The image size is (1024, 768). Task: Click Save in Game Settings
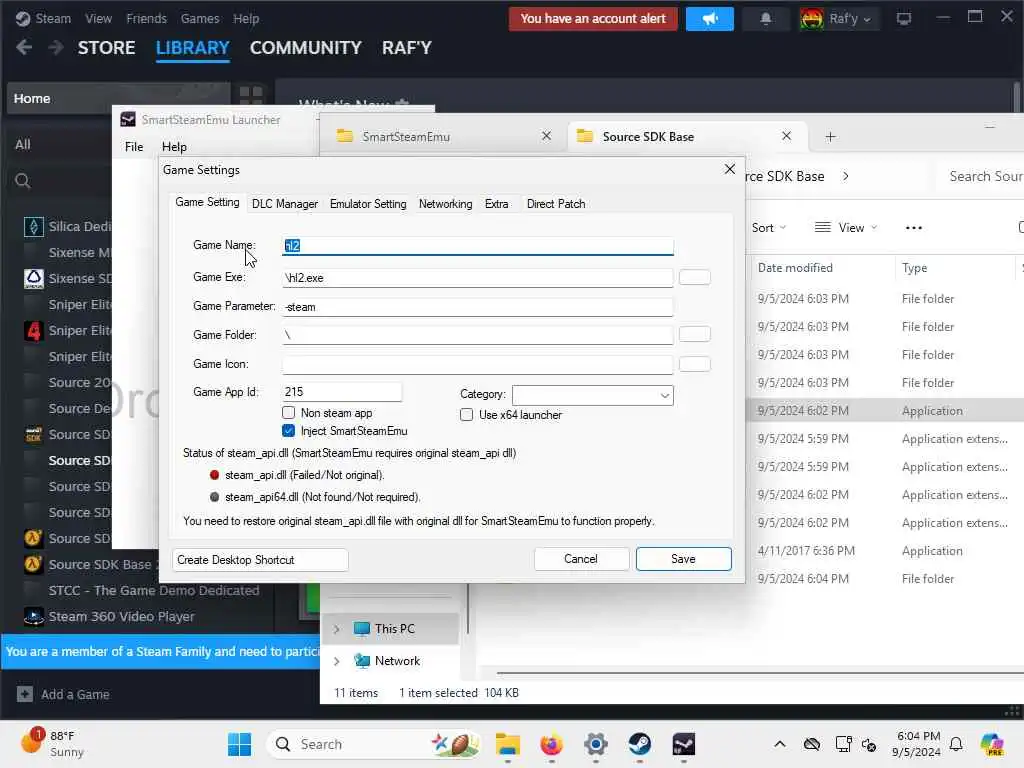click(x=683, y=559)
